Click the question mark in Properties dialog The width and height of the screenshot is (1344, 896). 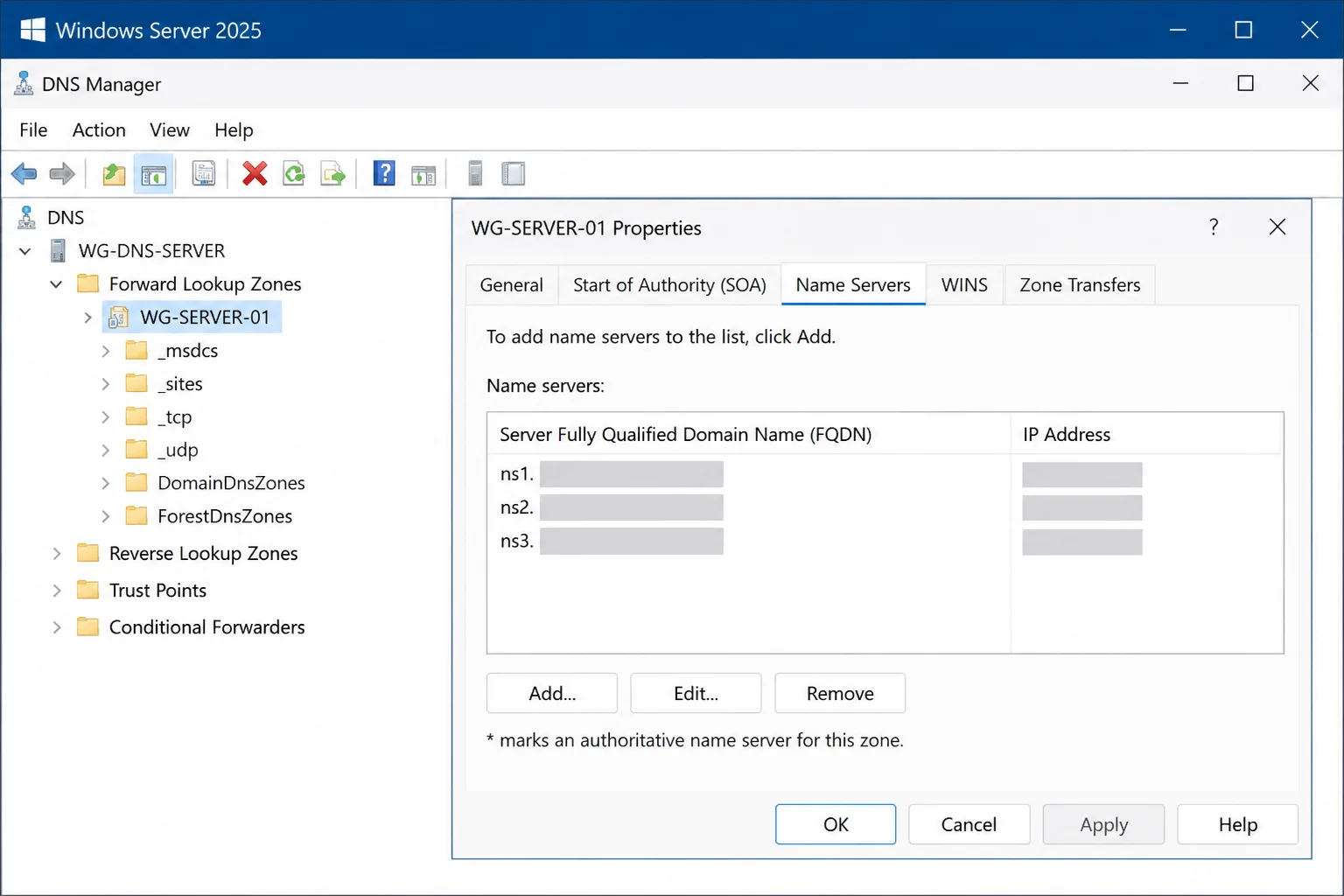1214,227
